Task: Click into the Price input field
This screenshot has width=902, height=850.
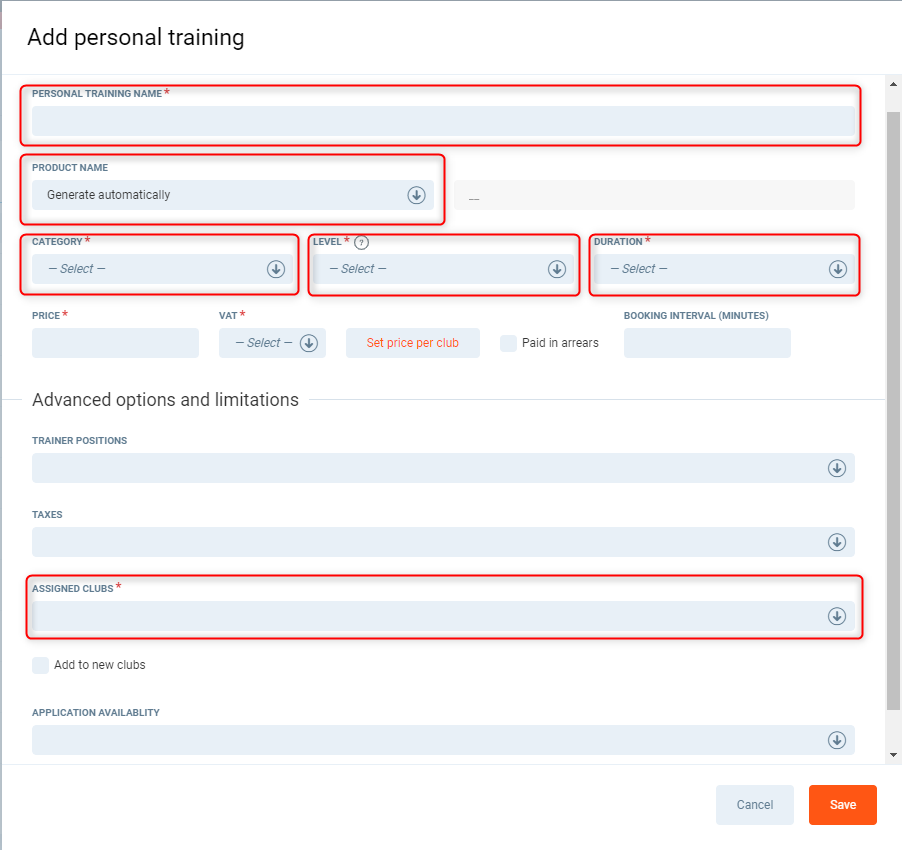Action: [x=115, y=343]
